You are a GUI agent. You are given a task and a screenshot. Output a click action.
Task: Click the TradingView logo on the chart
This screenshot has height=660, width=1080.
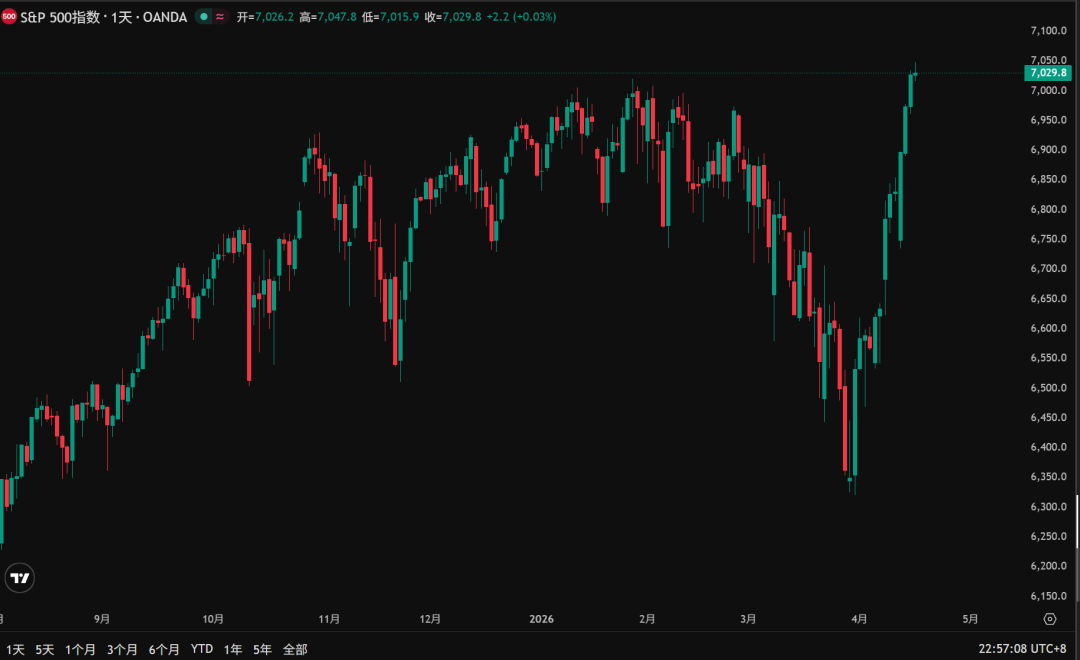[x=20, y=577]
